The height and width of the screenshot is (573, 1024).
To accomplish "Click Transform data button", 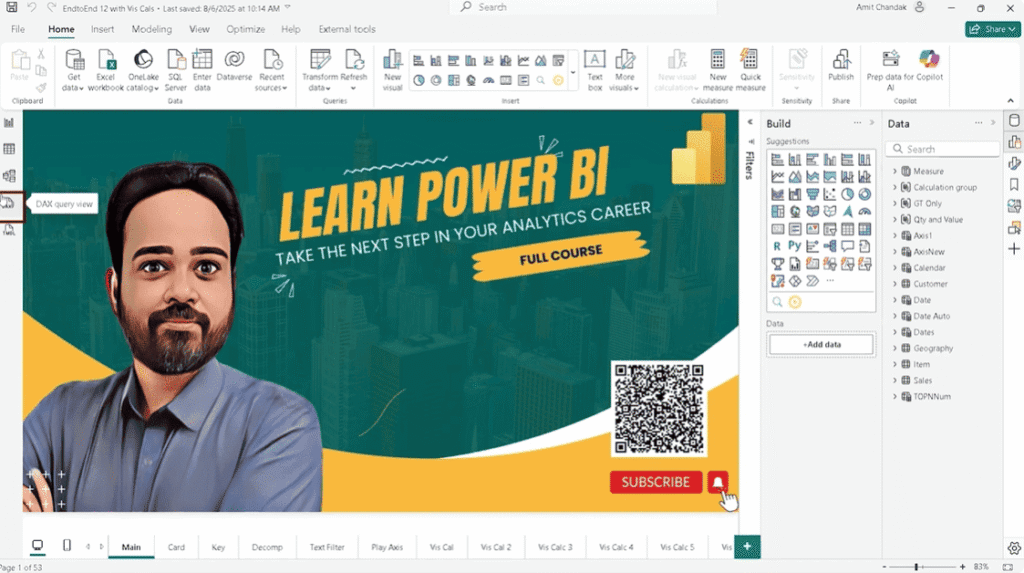I will point(320,70).
